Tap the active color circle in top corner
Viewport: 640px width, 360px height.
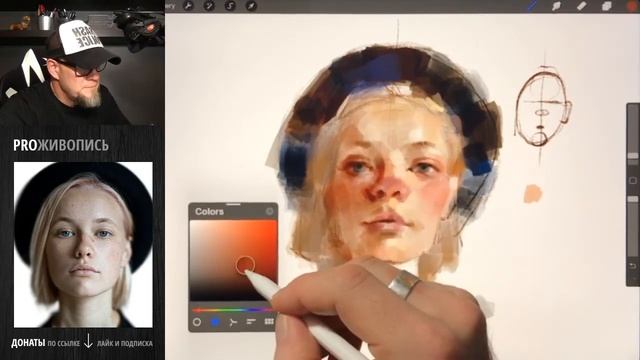pyautogui.click(x=633, y=6)
